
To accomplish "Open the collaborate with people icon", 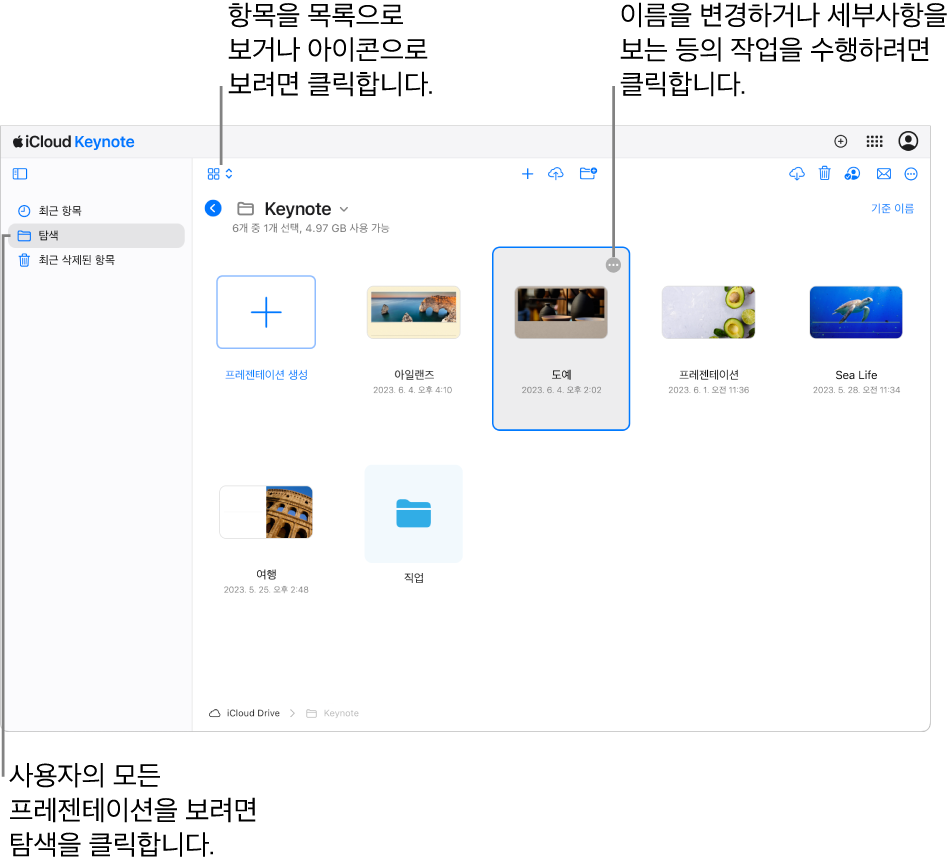I will click(x=852, y=174).
